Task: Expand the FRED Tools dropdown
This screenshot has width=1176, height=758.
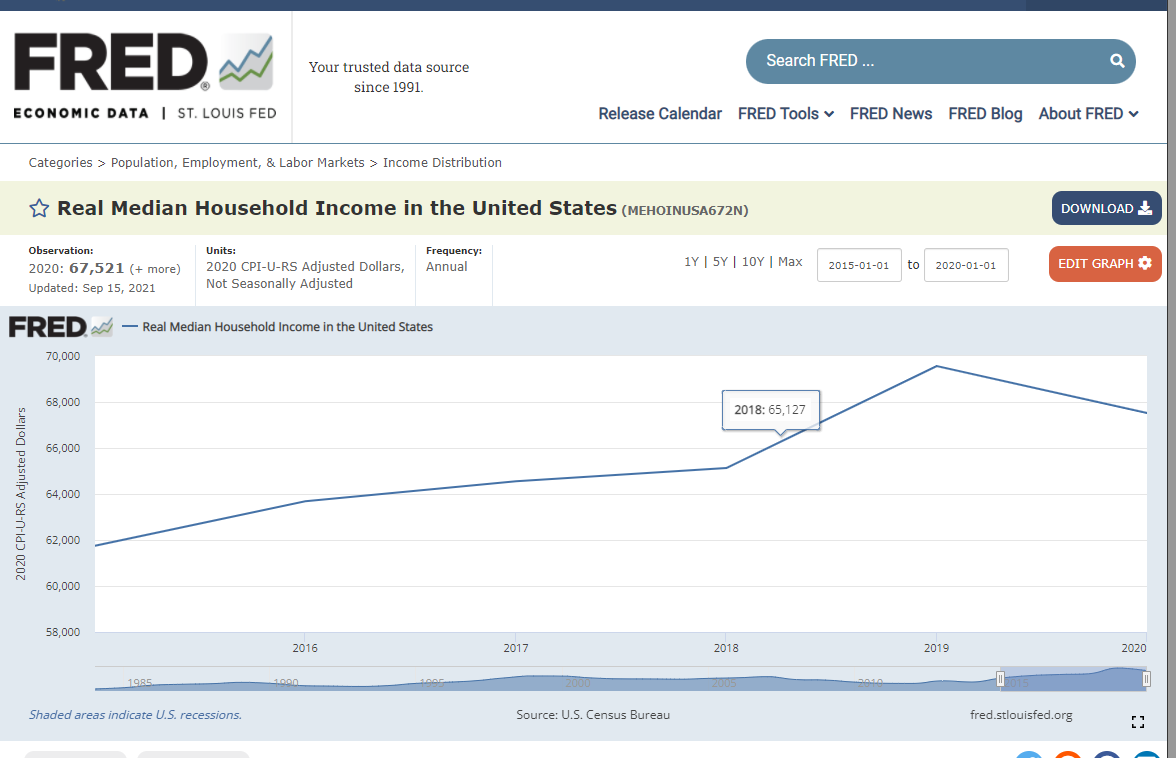Action: [785, 114]
